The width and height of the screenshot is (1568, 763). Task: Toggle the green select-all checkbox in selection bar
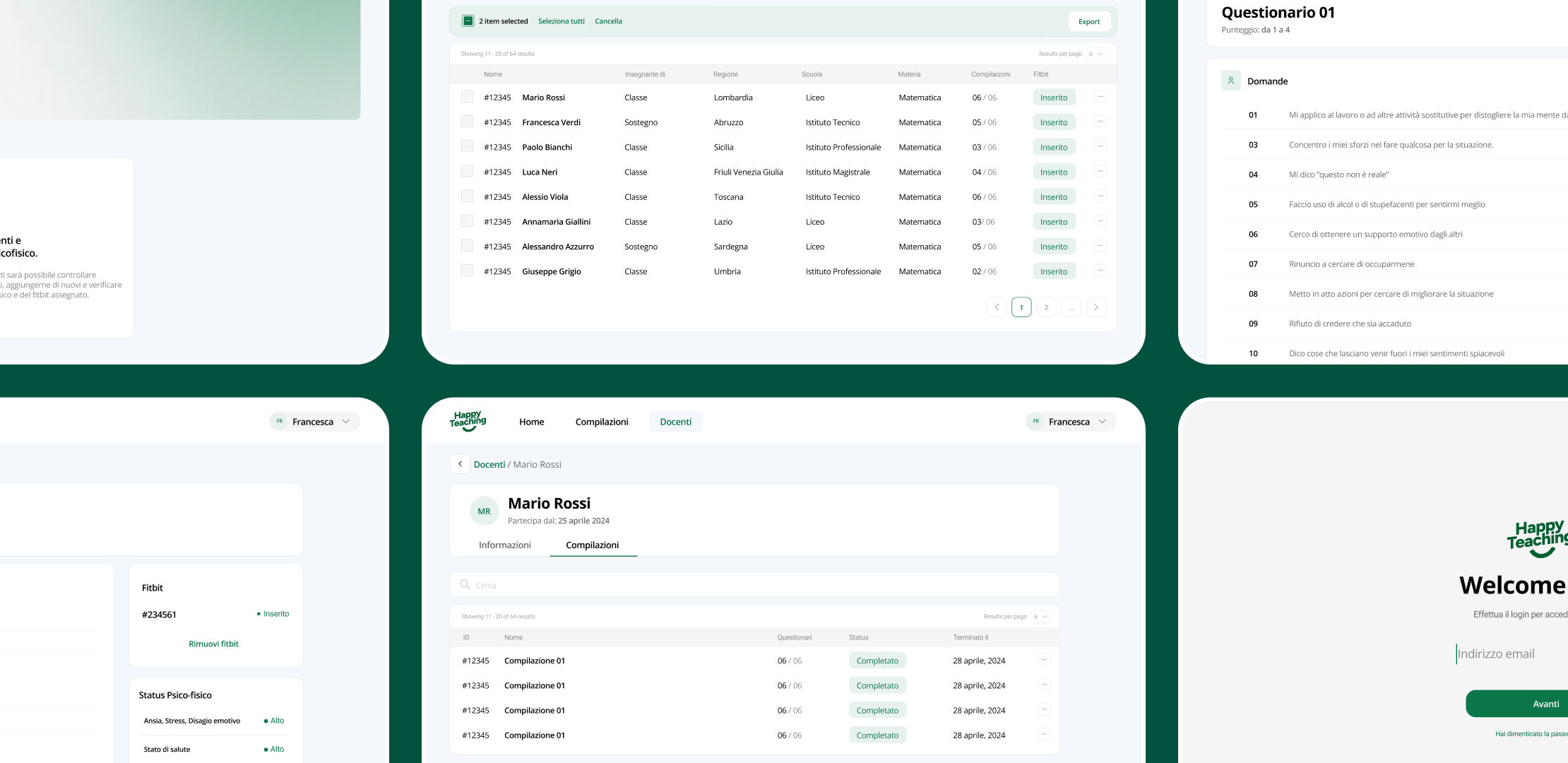click(x=468, y=21)
